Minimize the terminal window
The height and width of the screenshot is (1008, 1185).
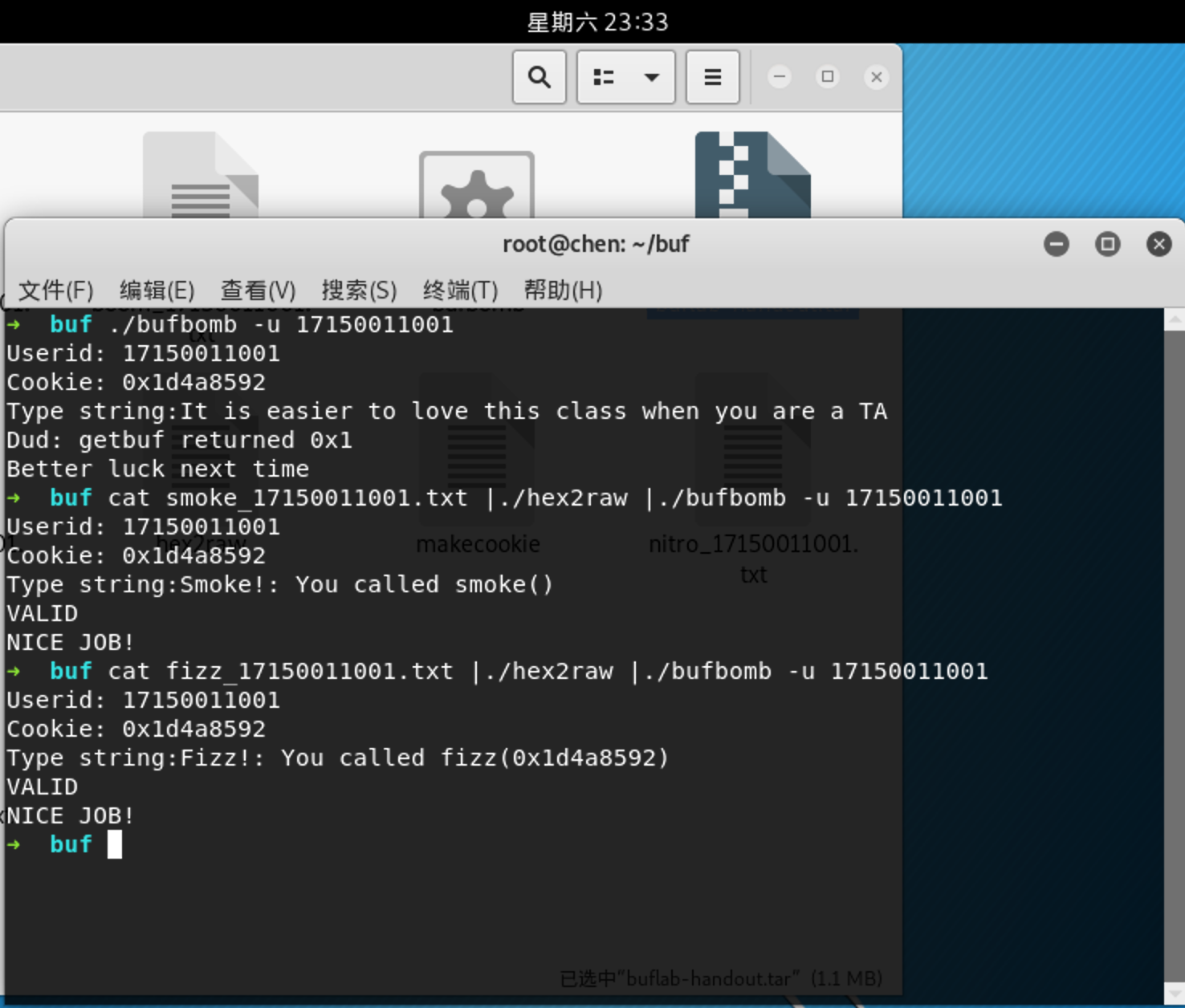click(1057, 244)
